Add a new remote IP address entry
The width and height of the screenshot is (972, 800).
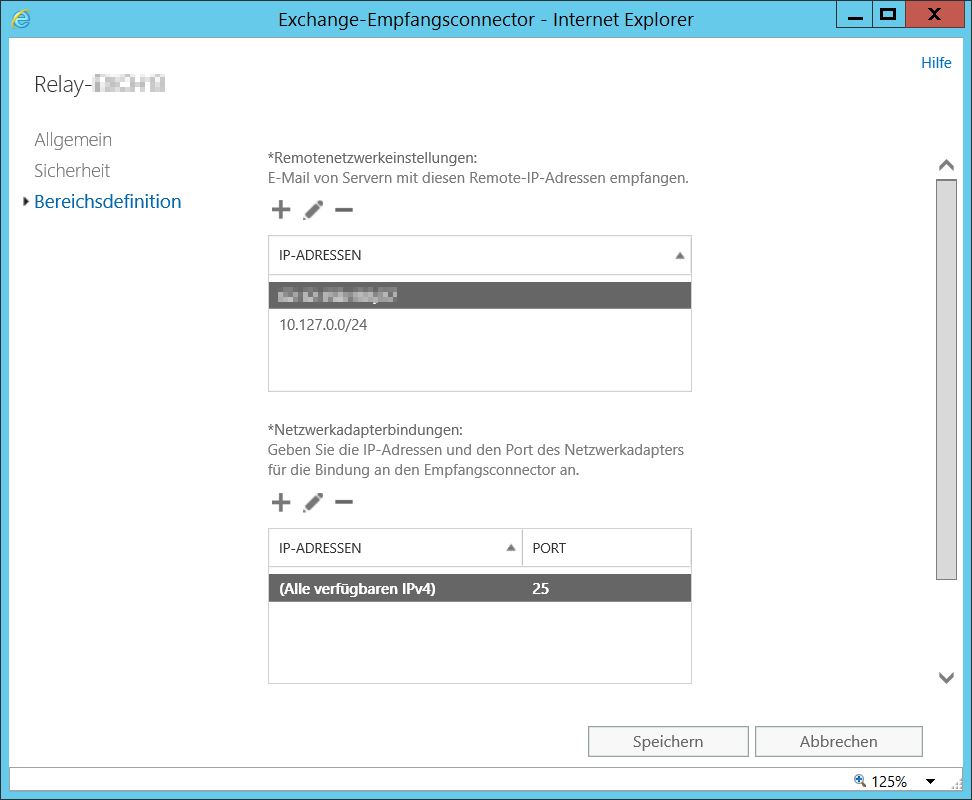(281, 210)
